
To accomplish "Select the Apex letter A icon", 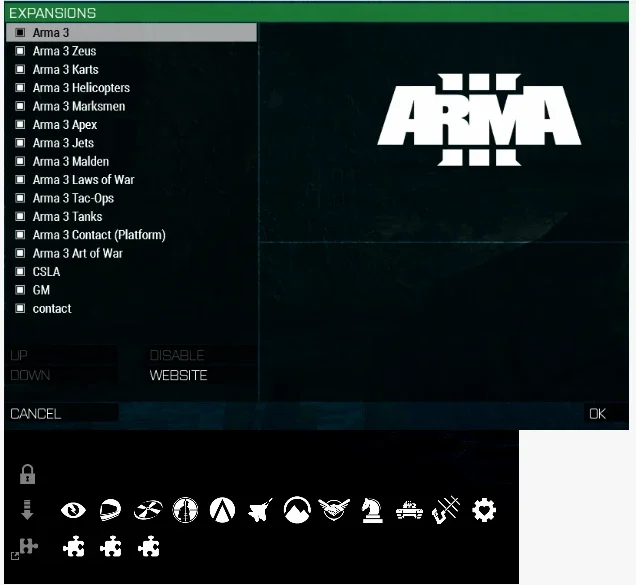I will point(222,510).
